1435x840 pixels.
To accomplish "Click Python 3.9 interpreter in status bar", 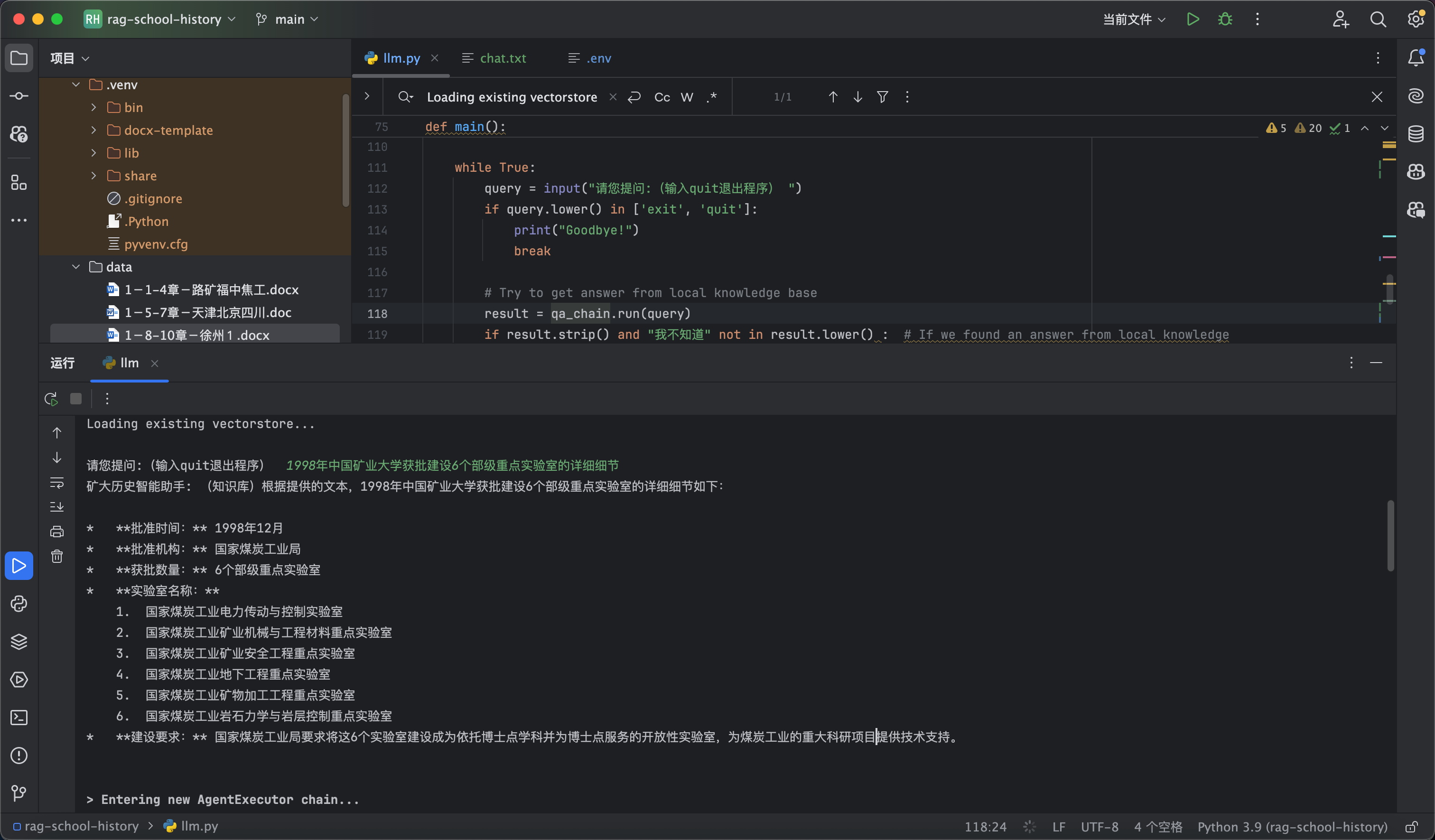I will click(1292, 826).
